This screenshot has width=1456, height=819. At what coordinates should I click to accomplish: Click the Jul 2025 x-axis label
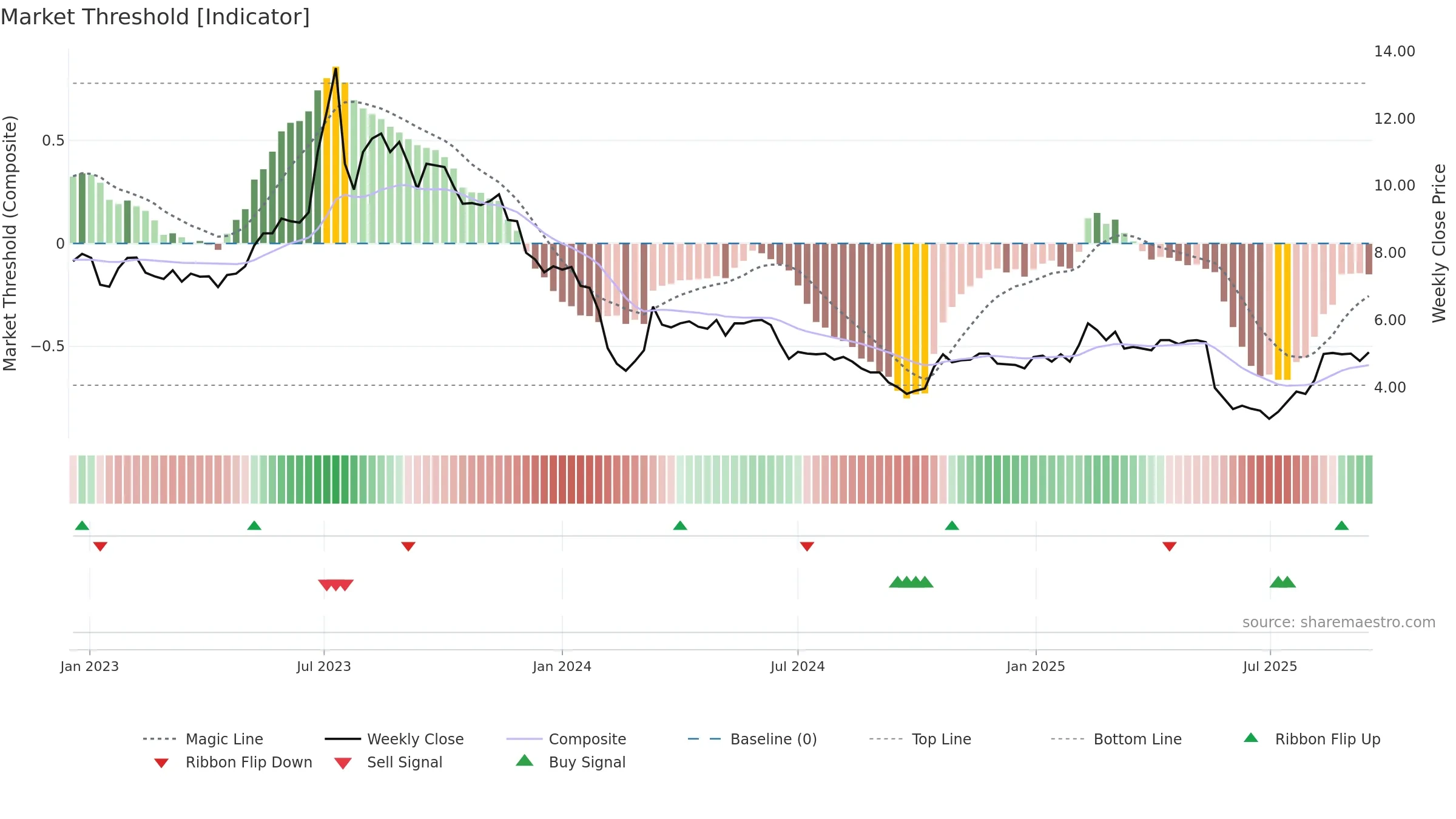coord(1270,666)
